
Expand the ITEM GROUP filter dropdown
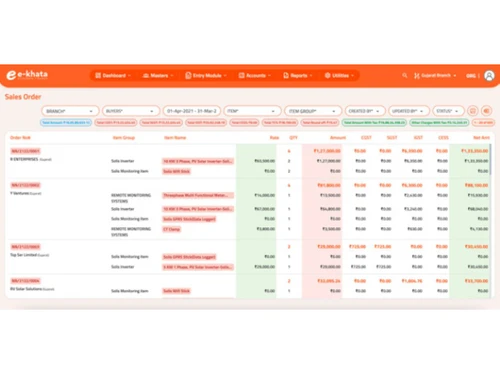click(313, 111)
